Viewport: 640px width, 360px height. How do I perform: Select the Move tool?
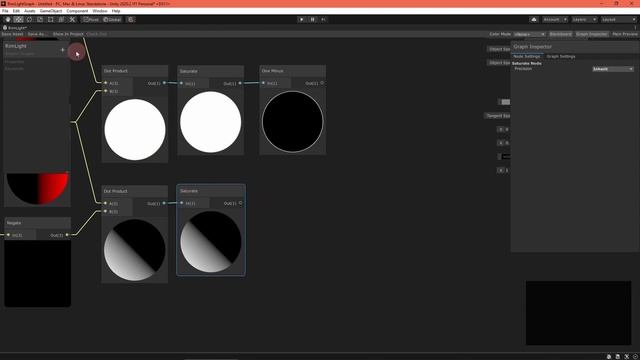[x=18, y=20]
